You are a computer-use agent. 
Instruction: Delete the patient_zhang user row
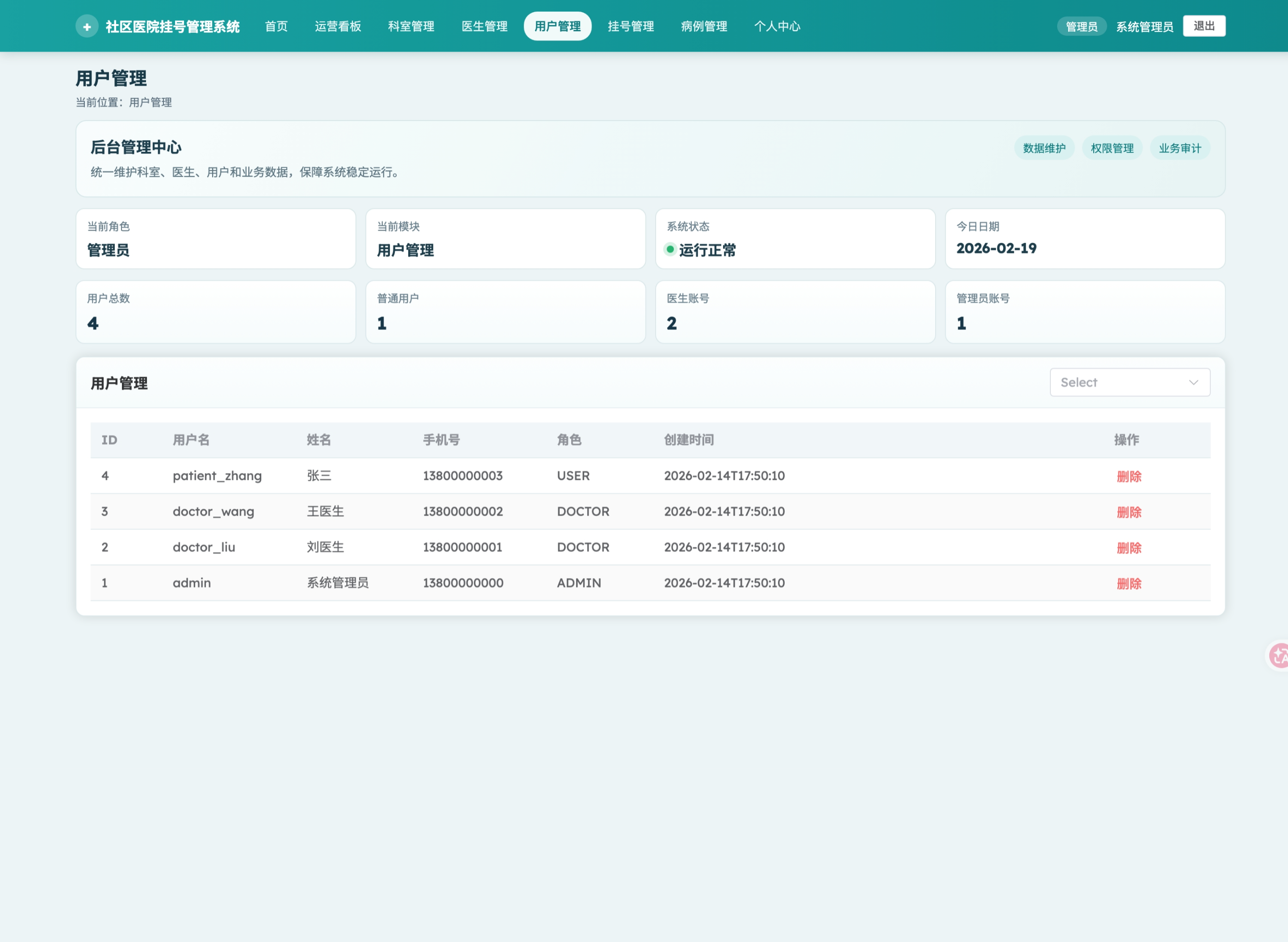click(x=1128, y=476)
